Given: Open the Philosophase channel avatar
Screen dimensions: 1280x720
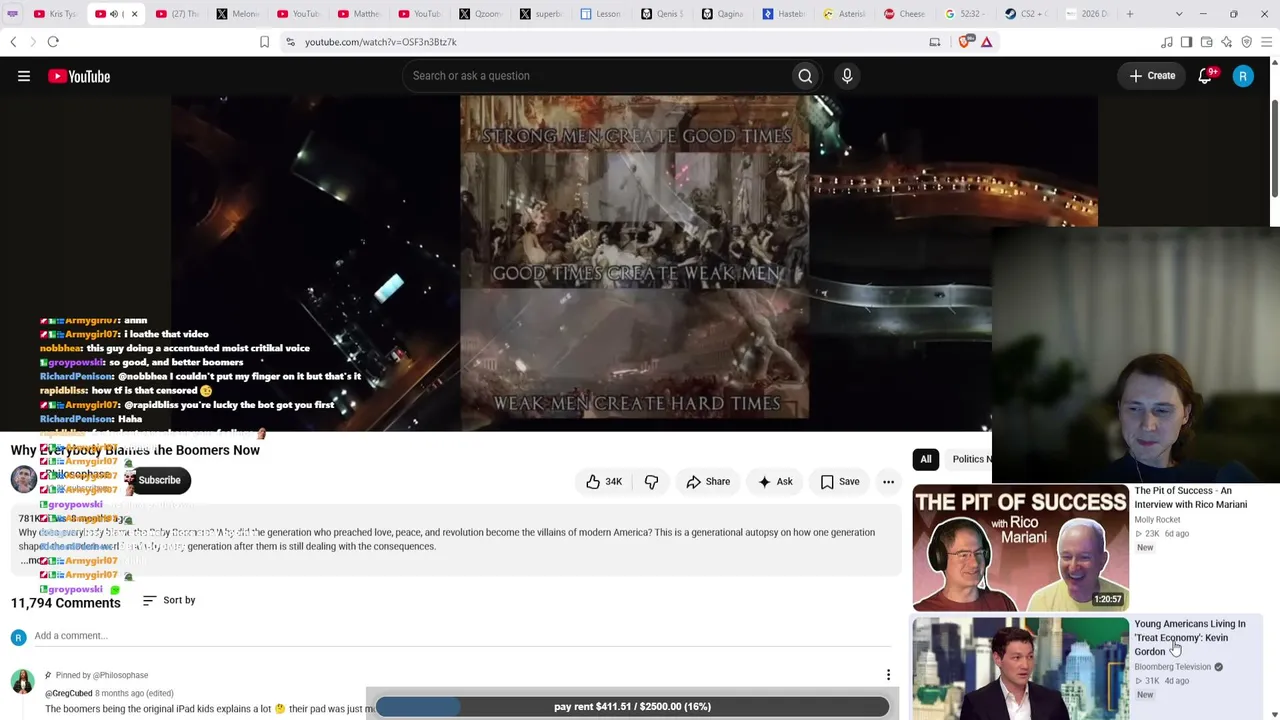Looking at the screenshot, I should tap(24, 480).
